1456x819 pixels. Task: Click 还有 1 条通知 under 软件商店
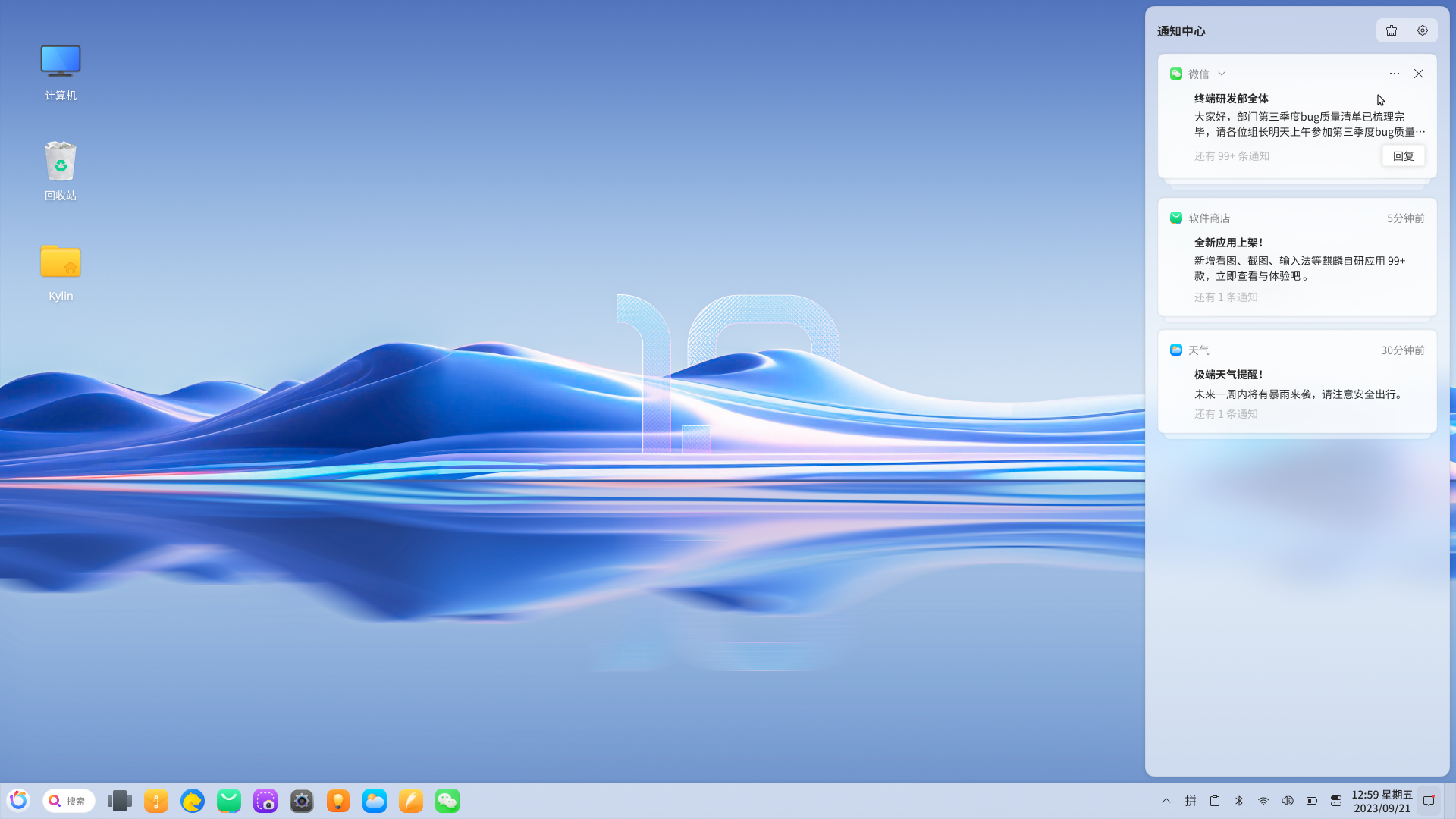coord(1226,297)
